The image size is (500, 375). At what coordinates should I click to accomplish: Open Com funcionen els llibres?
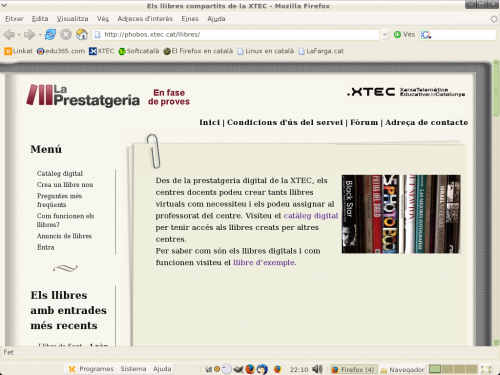click(x=65, y=220)
